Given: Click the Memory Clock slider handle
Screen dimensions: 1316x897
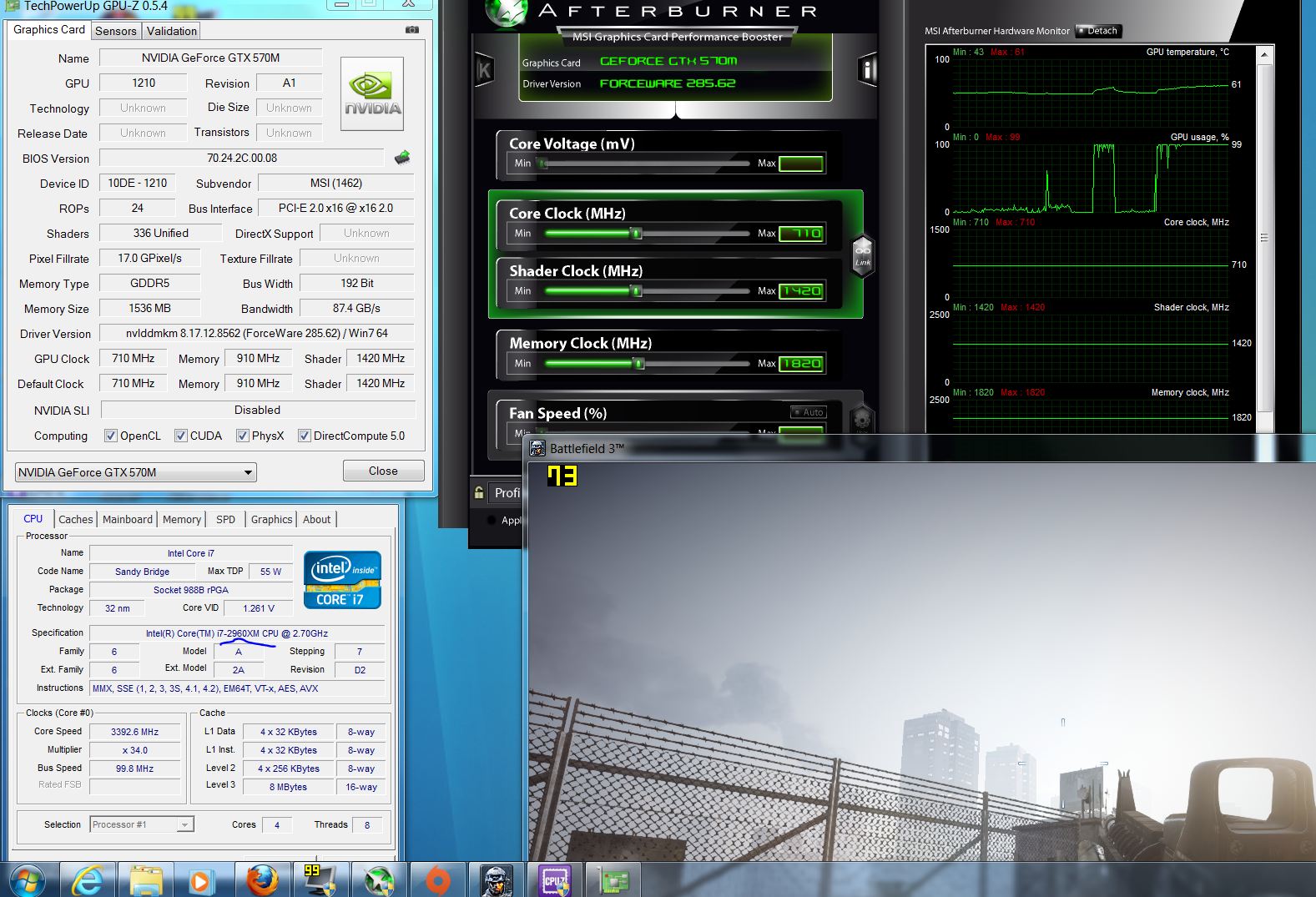Looking at the screenshot, I should pyautogui.click(x=639, y=364).
